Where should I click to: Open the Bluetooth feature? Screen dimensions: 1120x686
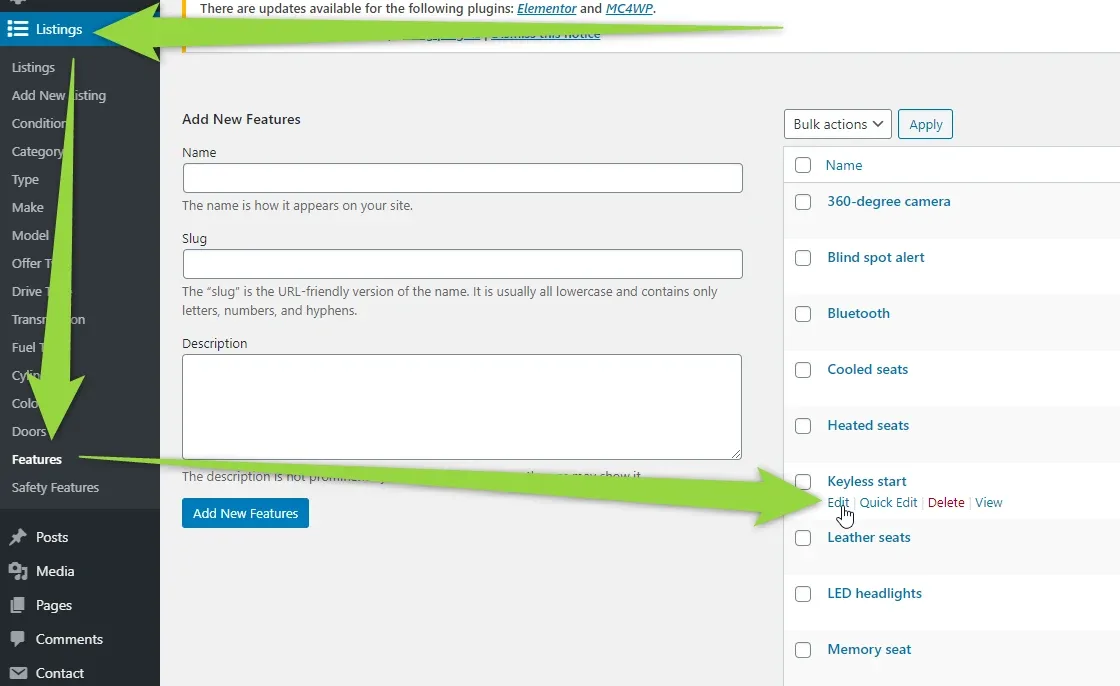(x=859, y=313)
